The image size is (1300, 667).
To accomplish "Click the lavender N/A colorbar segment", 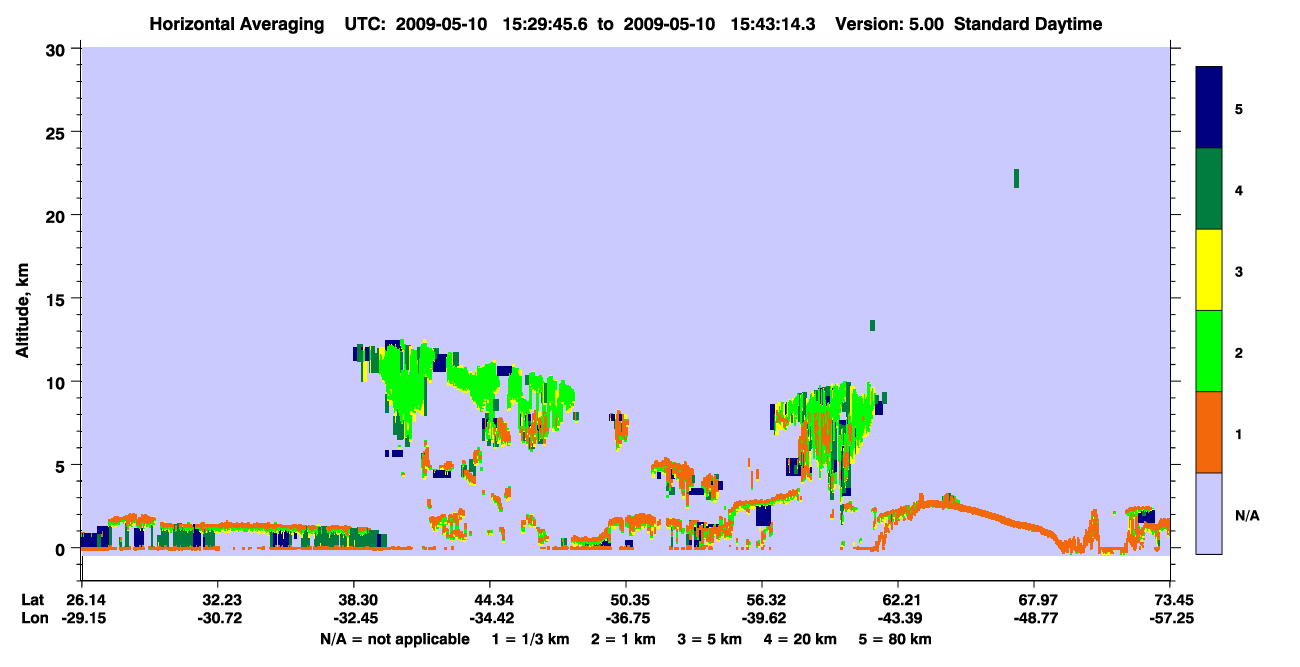I will (1209, 513).
